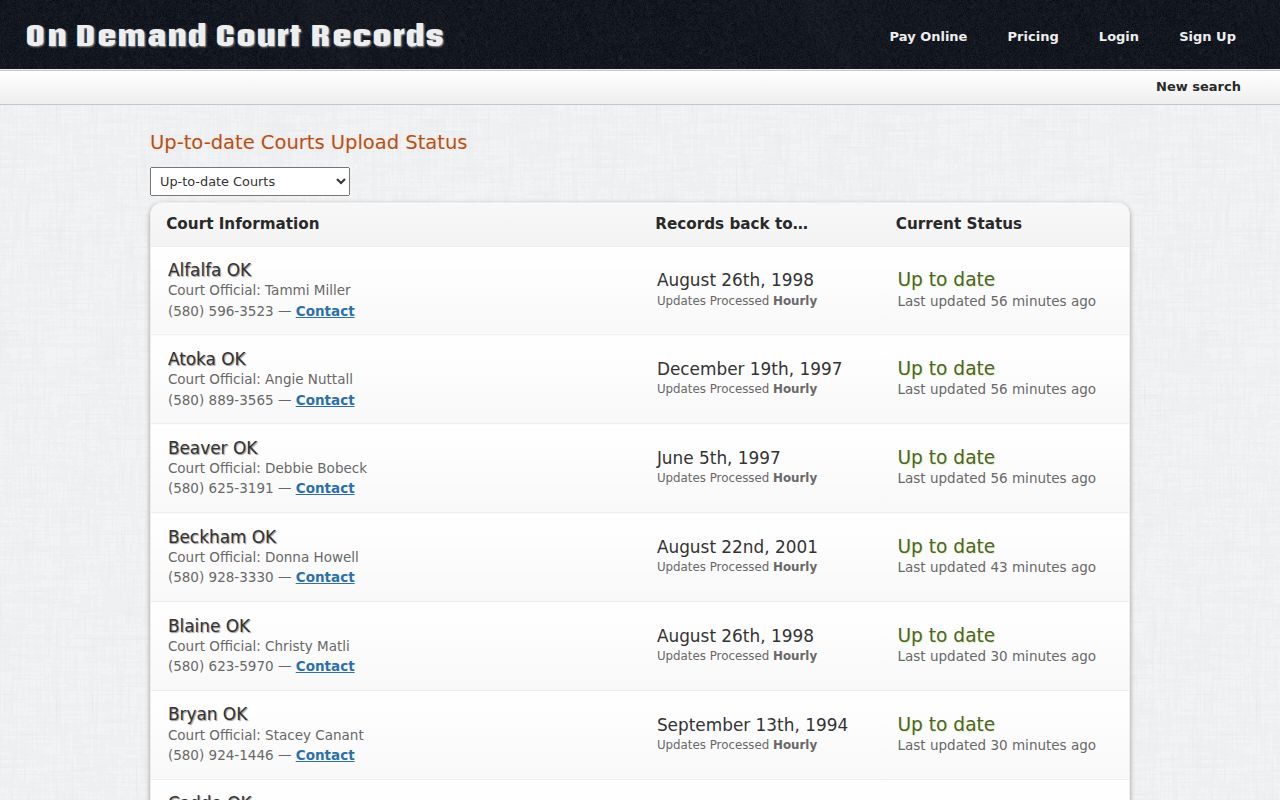The height and width of the screenshot is (800, 1280).
Task: Click phone number (580) 596-3523
Action: click(x=221, y=311)
